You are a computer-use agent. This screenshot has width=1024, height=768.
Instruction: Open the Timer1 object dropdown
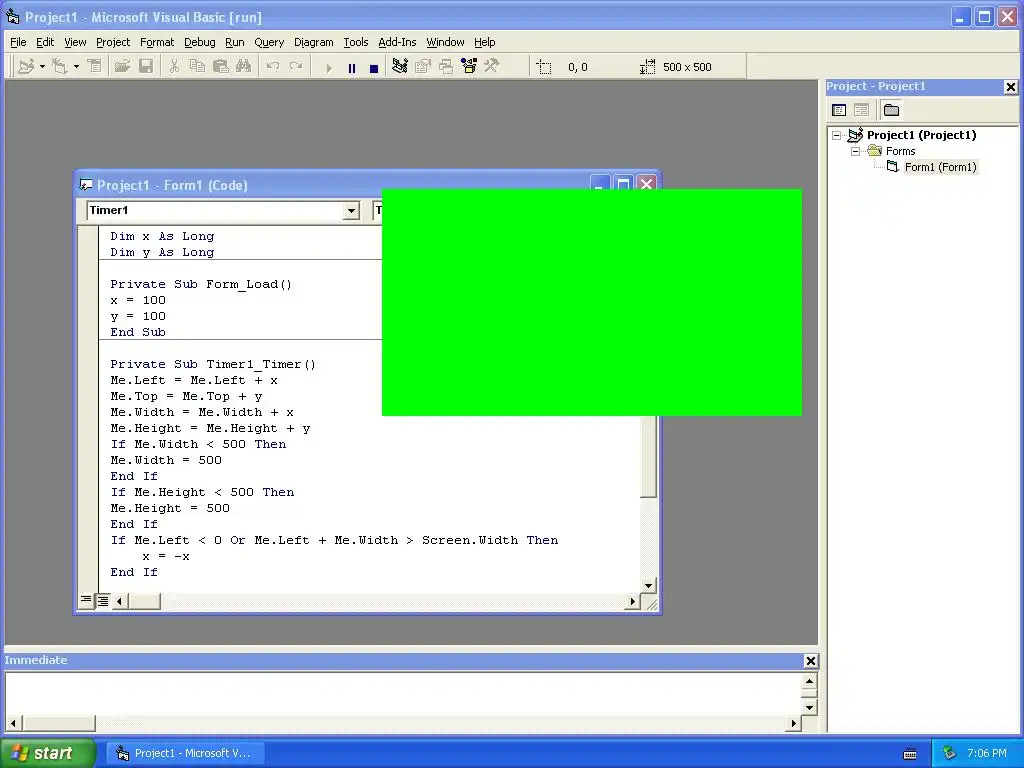tap(351, 210)
